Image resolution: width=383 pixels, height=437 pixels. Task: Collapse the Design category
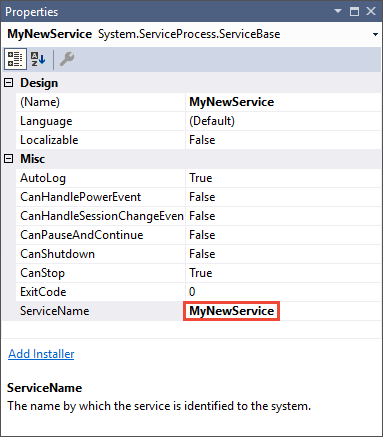[9, 83]
